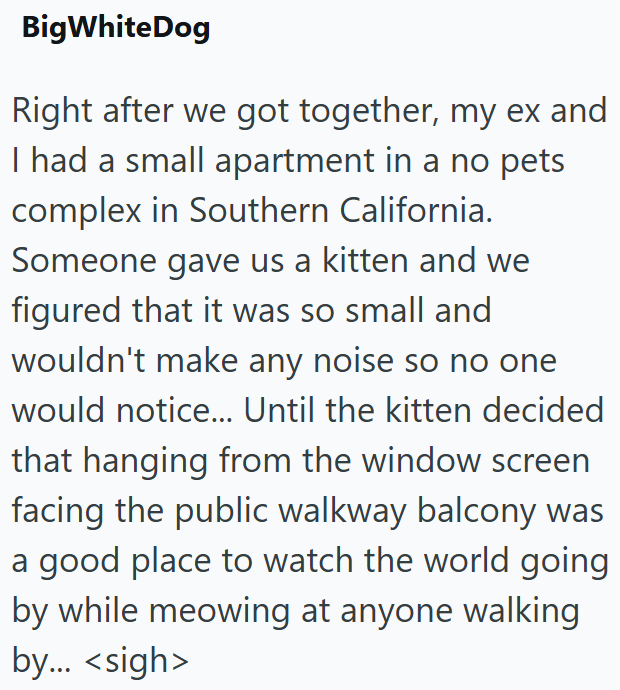
Task: Click the word "Right" starting the comment
Action: (x=47, y=110)
